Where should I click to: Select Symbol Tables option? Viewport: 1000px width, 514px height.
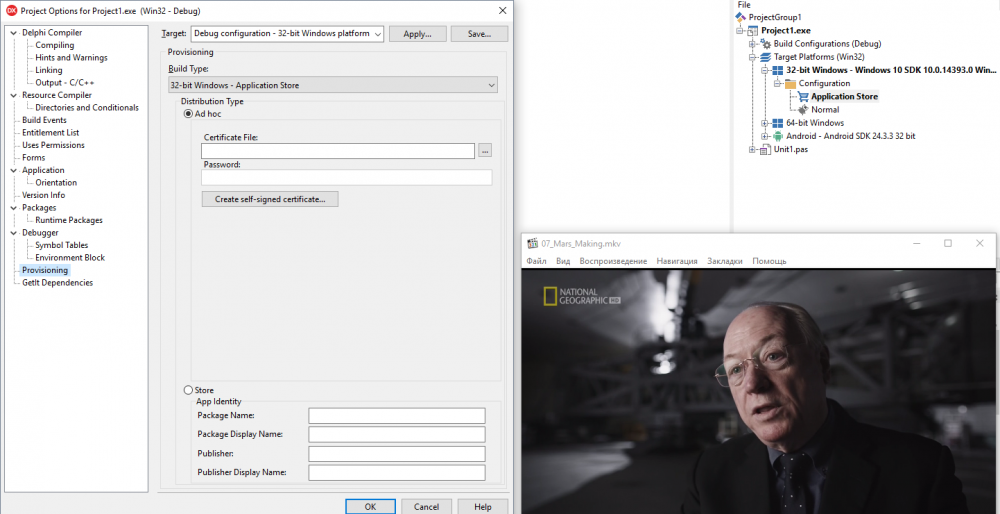coord(62,245)
